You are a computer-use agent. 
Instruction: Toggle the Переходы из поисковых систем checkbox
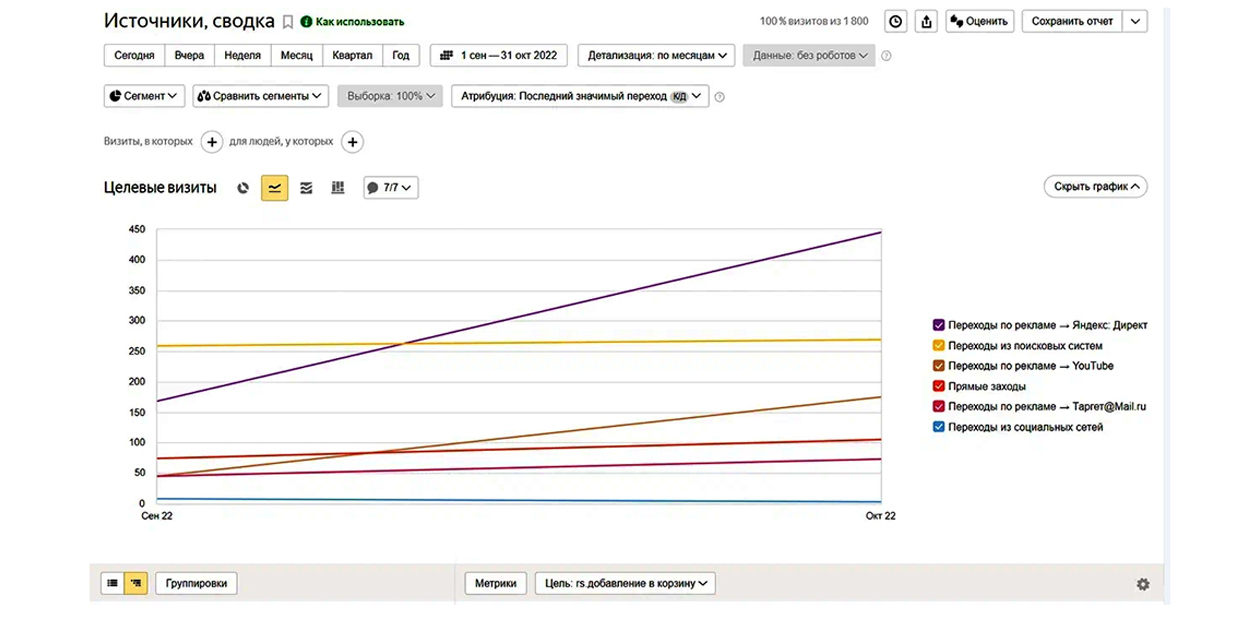[x=939, y=346]
